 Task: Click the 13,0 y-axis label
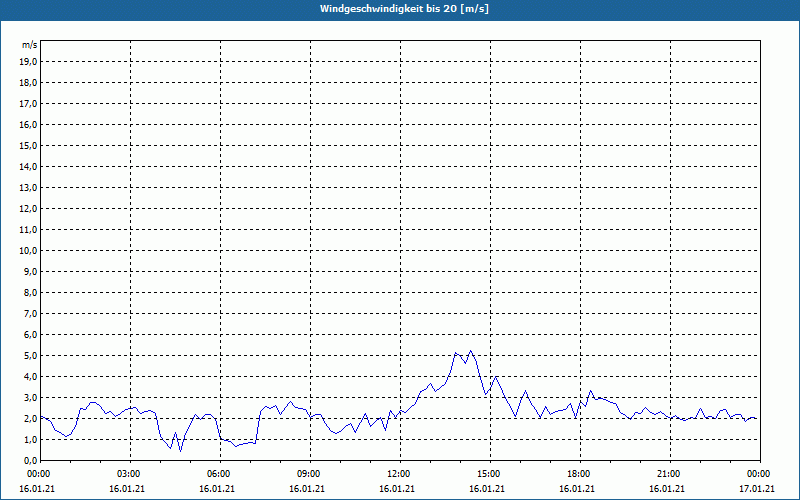[28, 187]
